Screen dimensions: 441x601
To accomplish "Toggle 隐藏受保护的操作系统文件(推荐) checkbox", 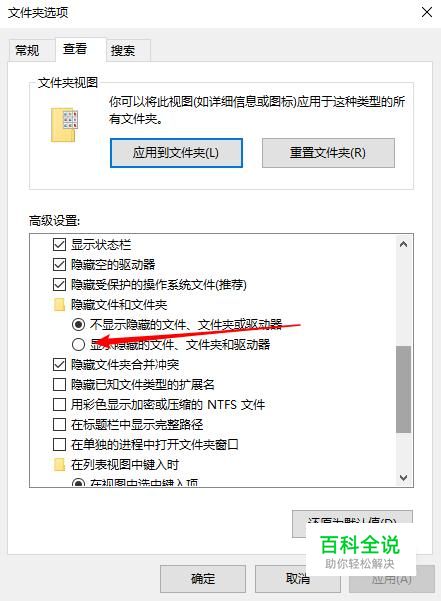I will pos(59,285).
